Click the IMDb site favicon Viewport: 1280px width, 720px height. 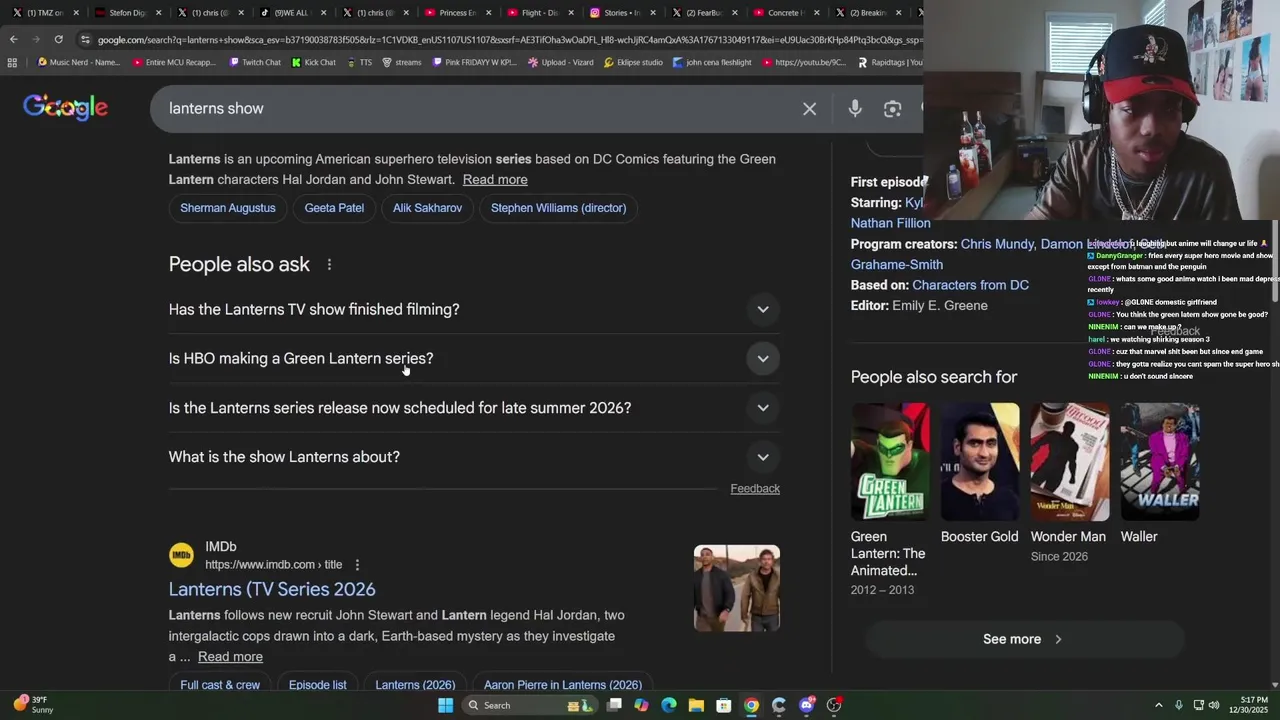click(181, 555)
